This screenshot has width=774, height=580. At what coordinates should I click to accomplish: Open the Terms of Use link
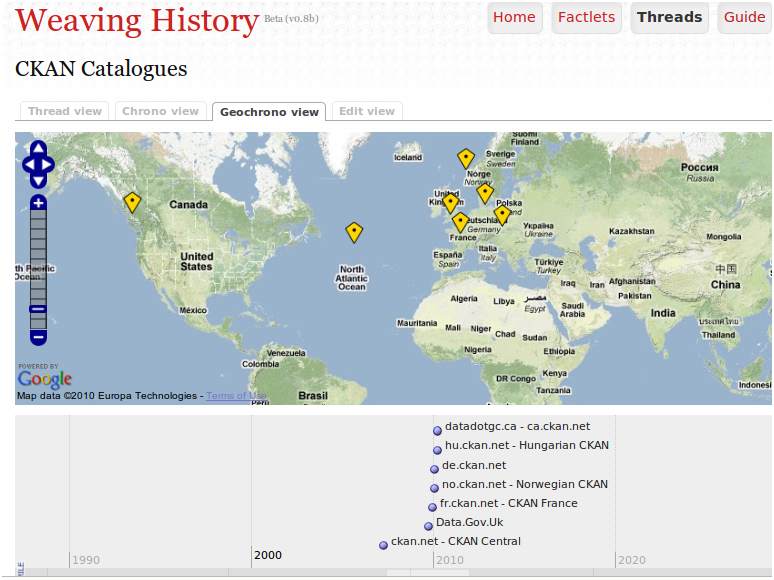[x=236, y=396]
